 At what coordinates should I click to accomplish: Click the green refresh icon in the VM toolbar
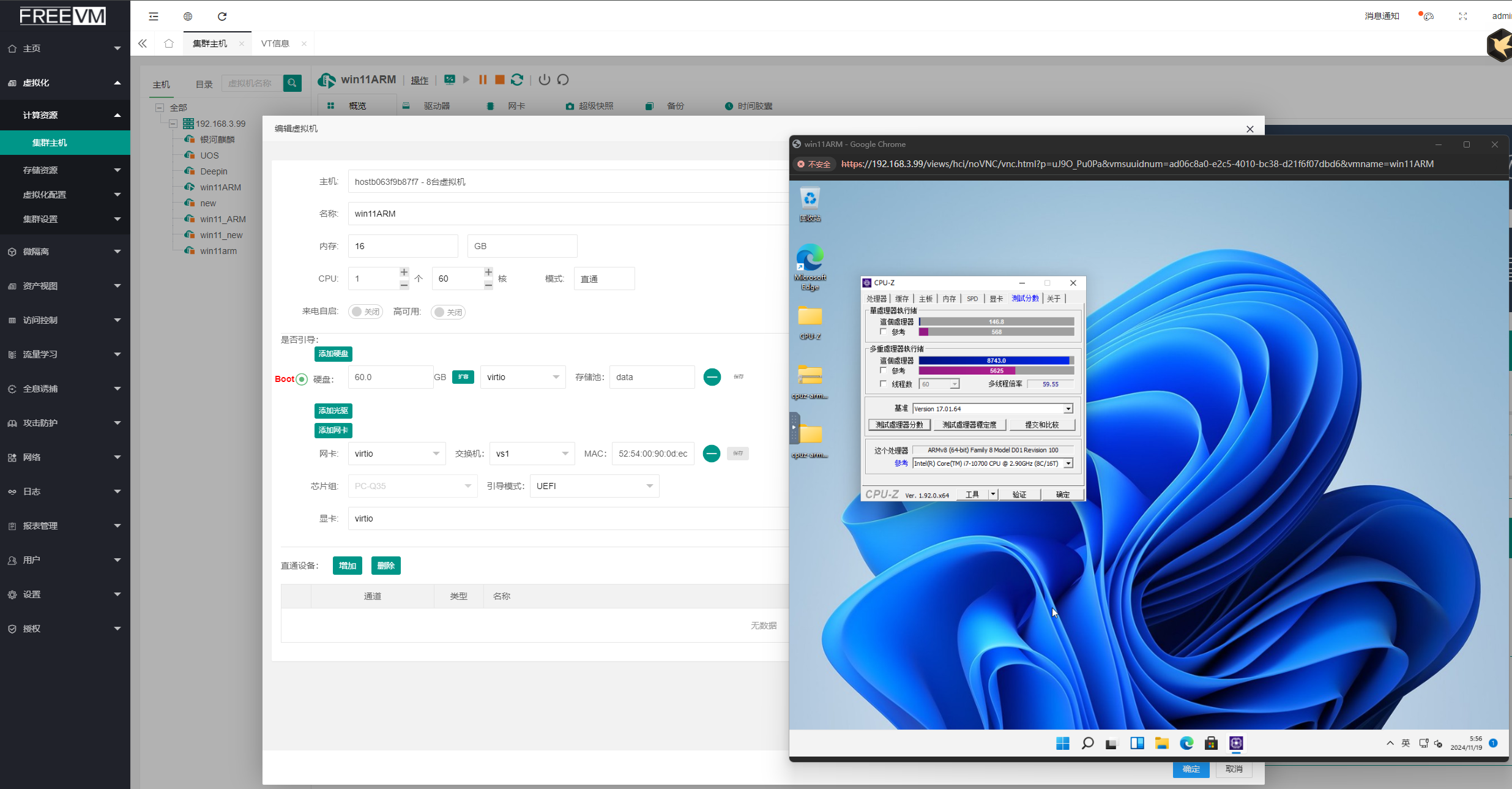coord(517,80)
